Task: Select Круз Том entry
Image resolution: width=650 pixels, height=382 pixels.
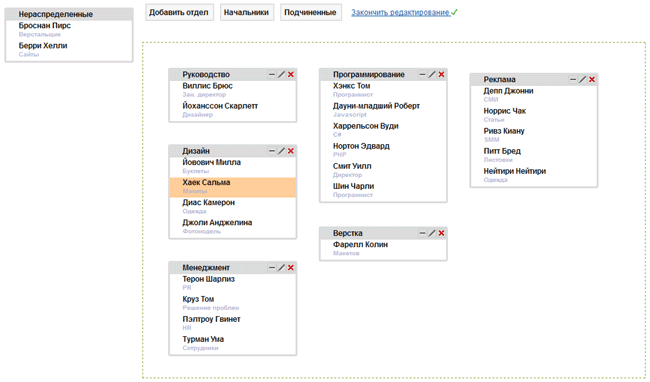Action: pyautogui.click(x=233, y=303)
